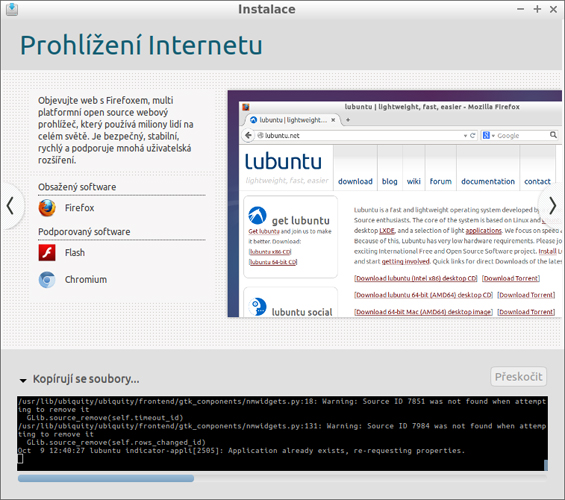The image size is (565, 500).
Task: Click the Firefox back arrow in the screenshot
Action: click(x=248, y=135)
